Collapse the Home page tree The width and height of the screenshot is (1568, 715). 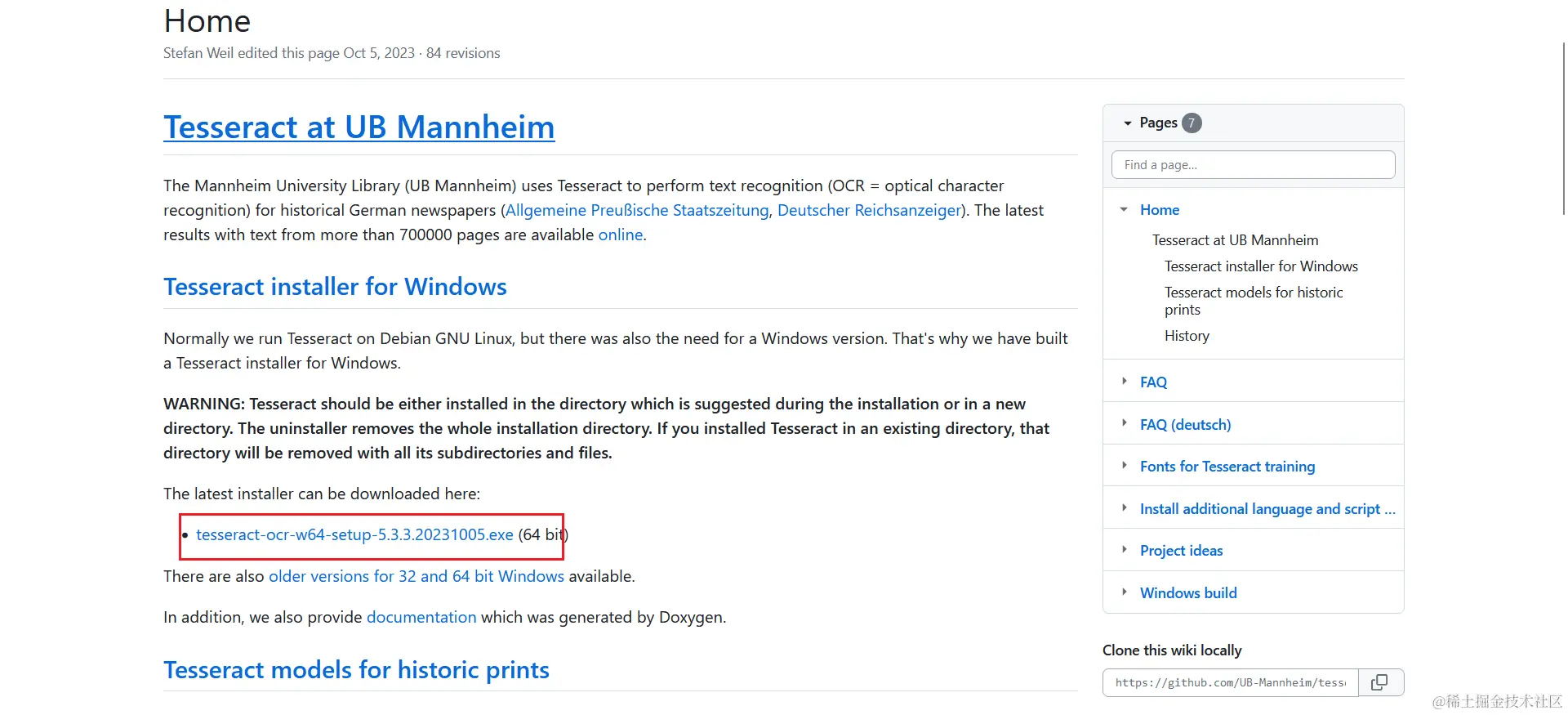coord(1124,210)
